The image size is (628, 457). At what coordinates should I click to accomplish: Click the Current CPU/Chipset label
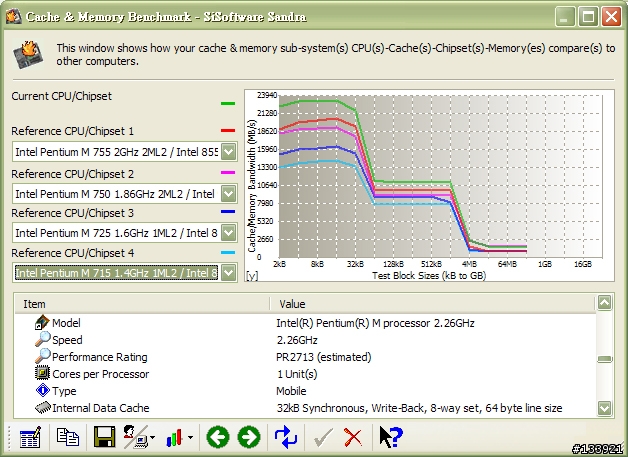(61, 96)
